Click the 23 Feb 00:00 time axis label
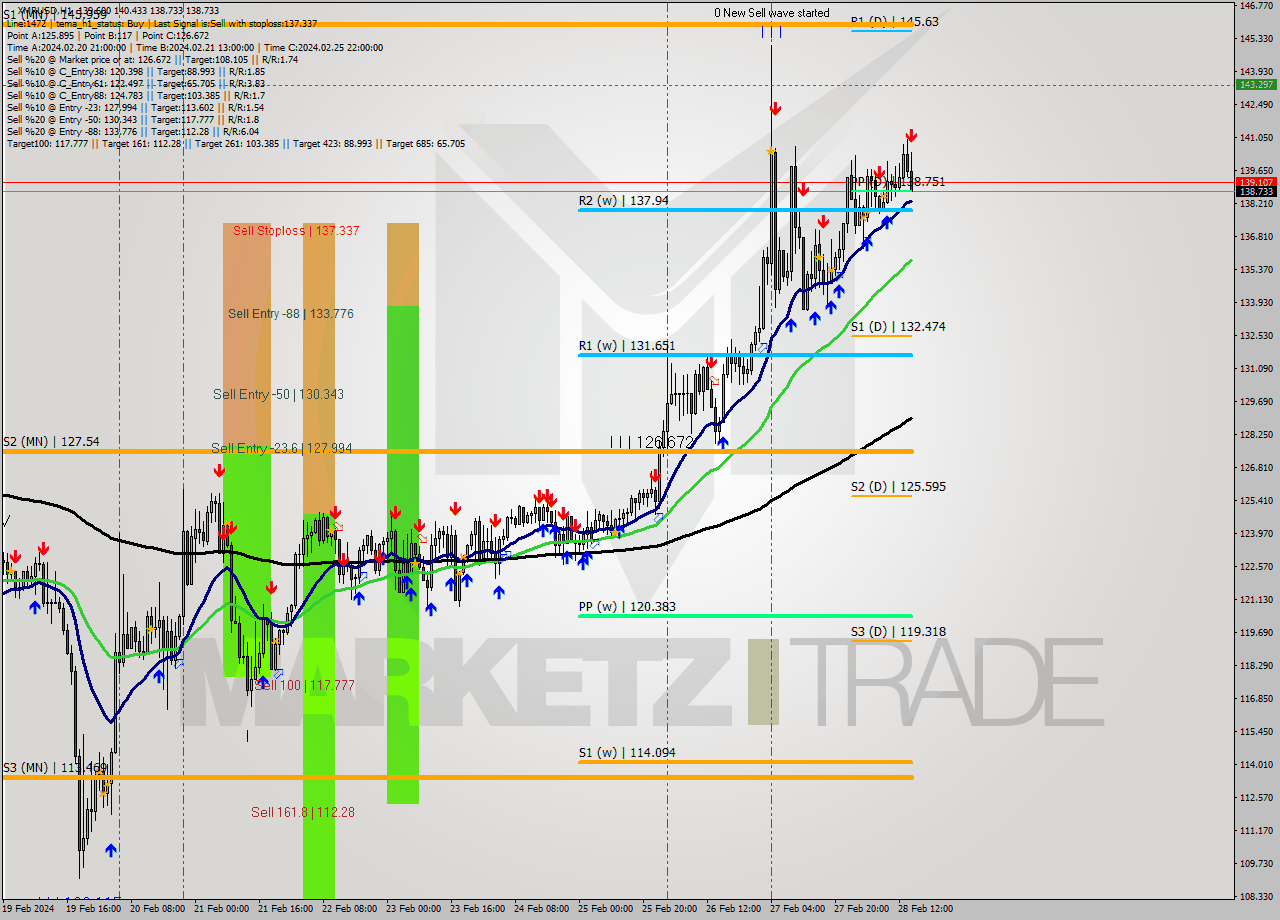1280x920 pixels. coord(413,909)
